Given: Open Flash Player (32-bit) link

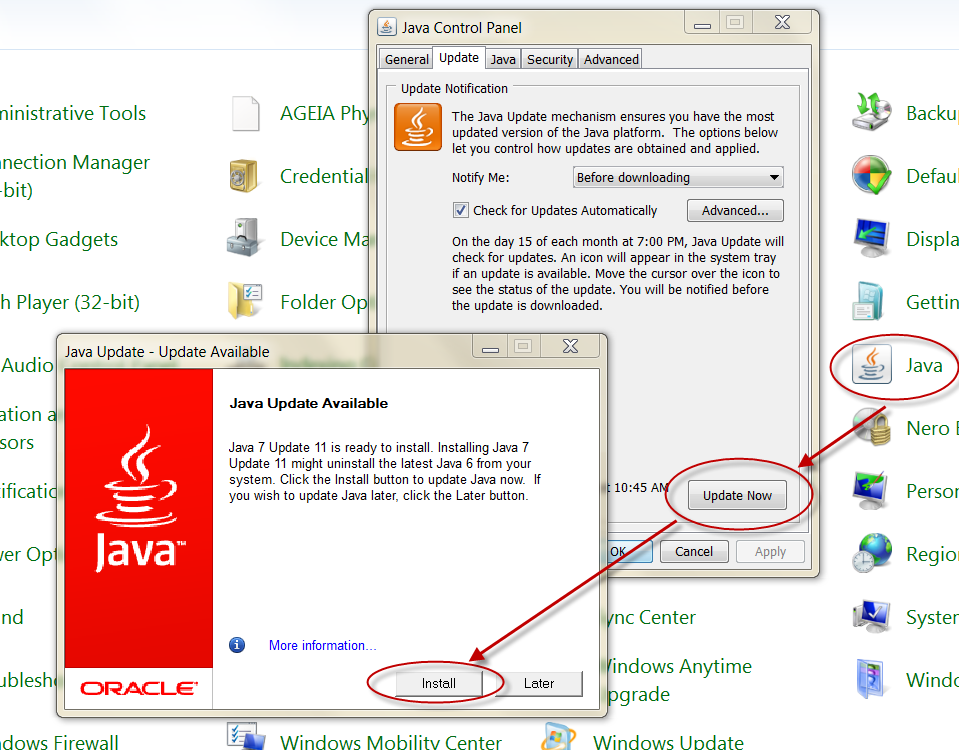Looking at the screenshot, I should 70,302.
